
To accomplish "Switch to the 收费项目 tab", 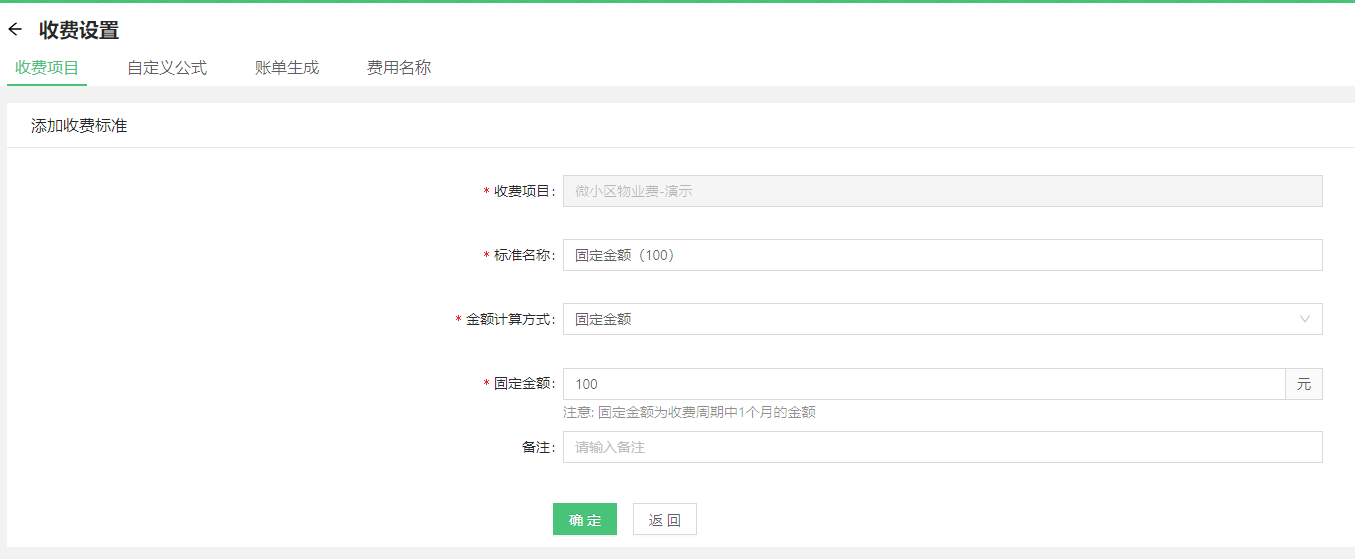I will coord(47,68).
